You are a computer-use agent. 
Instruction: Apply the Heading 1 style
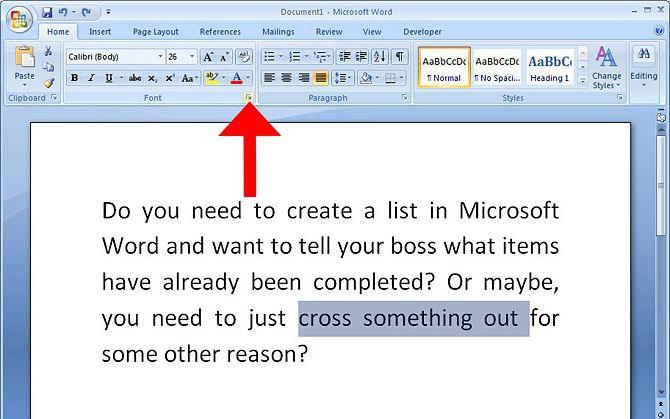550,67
